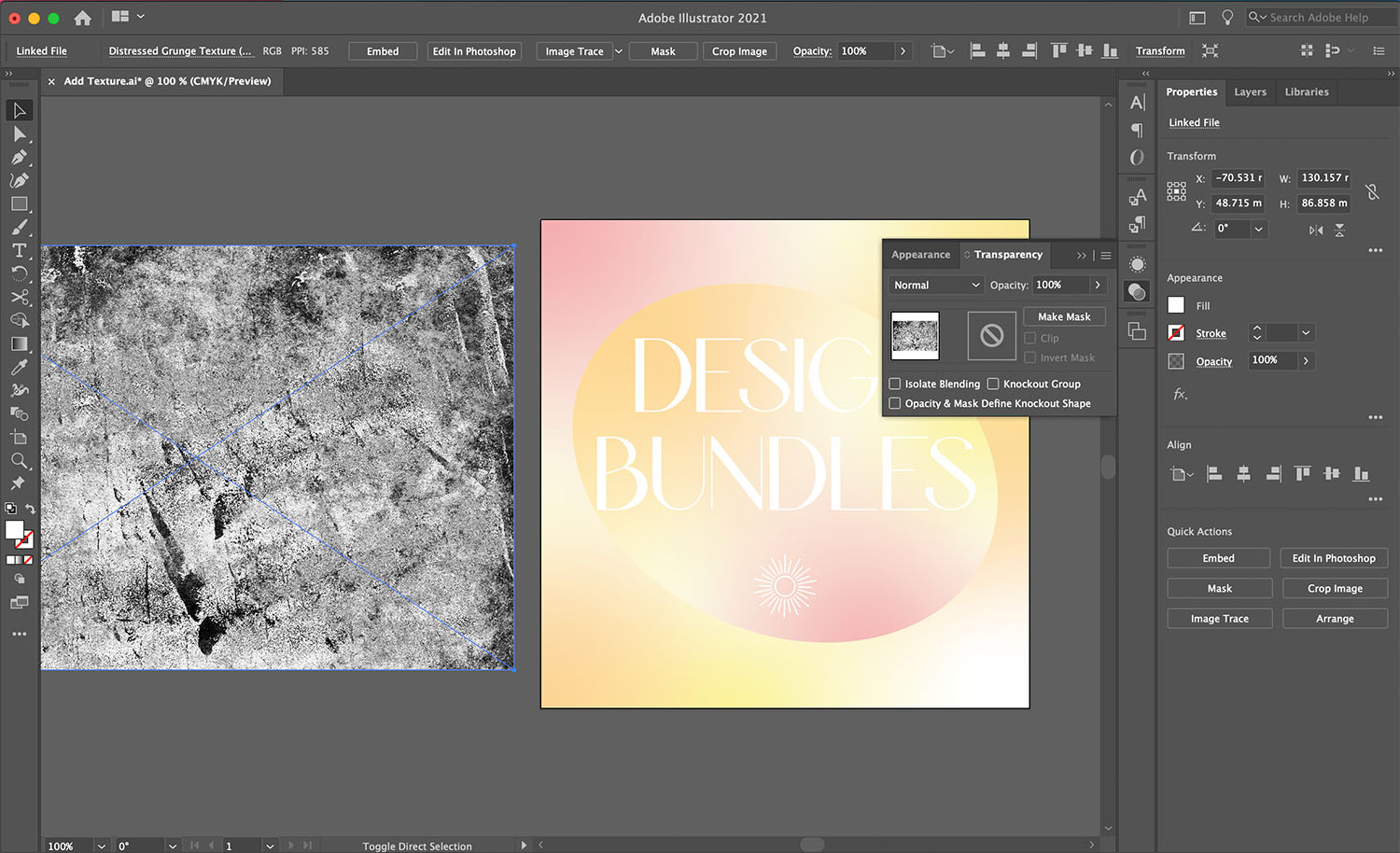Screen dimensions: 1400x853
Task: Click the Arrange quick action button
Action: click(1335, 619)
